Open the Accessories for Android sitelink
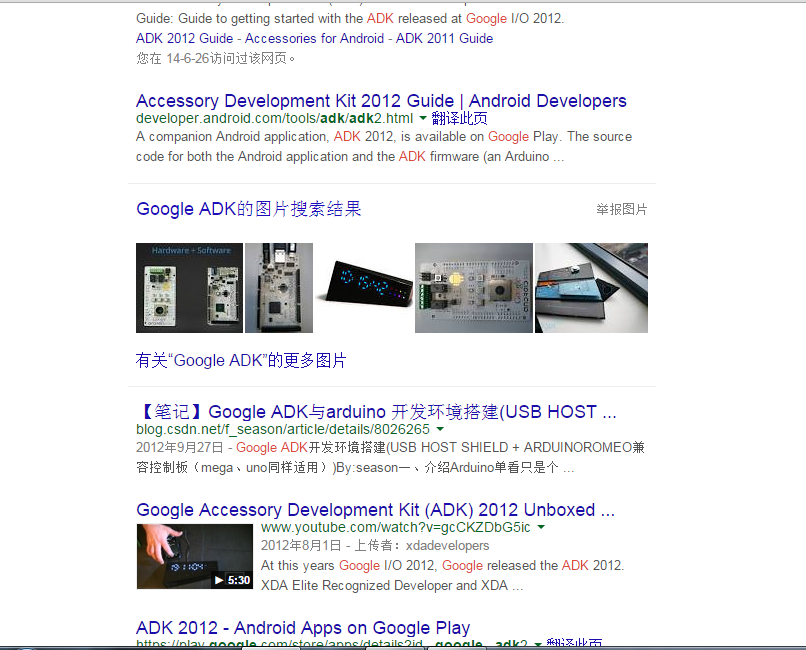 (x=315, y=39)
